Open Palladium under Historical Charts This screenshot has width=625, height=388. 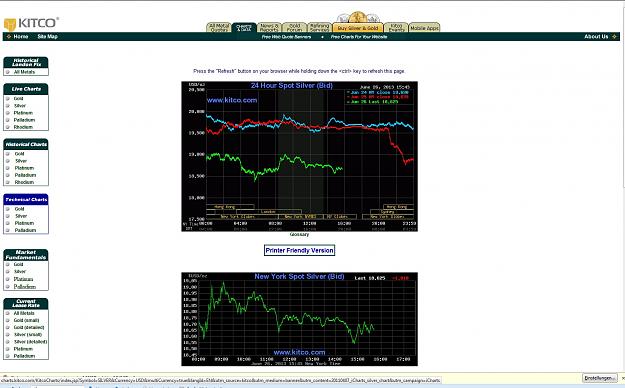[x=25, y=175]
